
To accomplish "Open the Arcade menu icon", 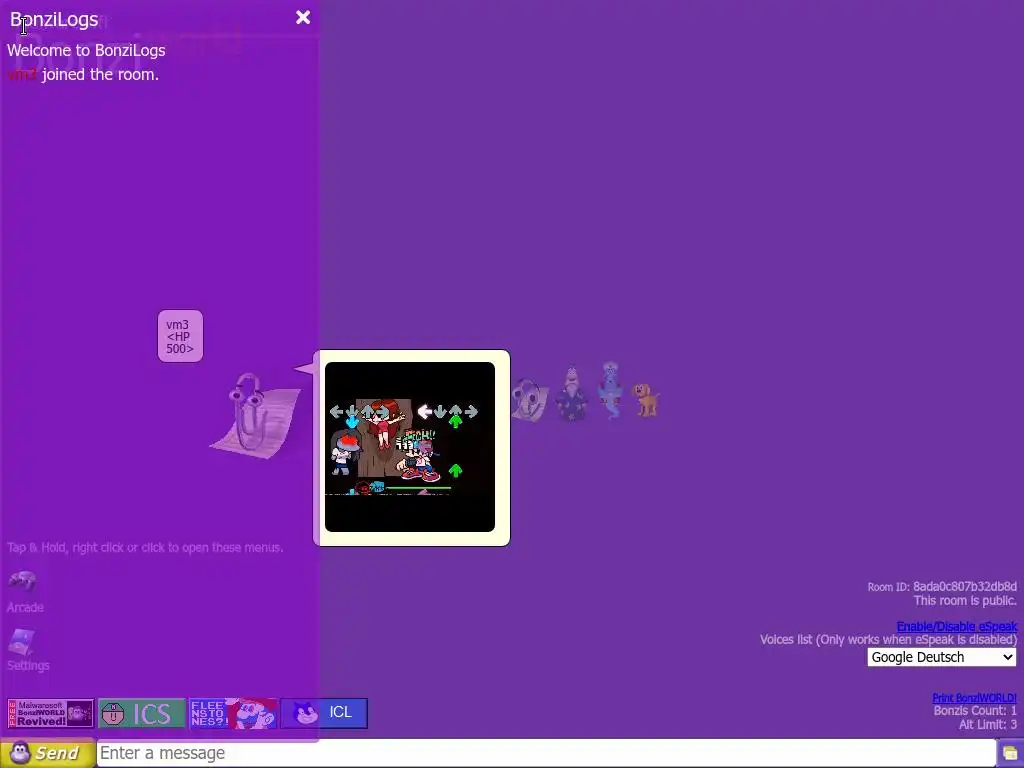I will (23, 581).
